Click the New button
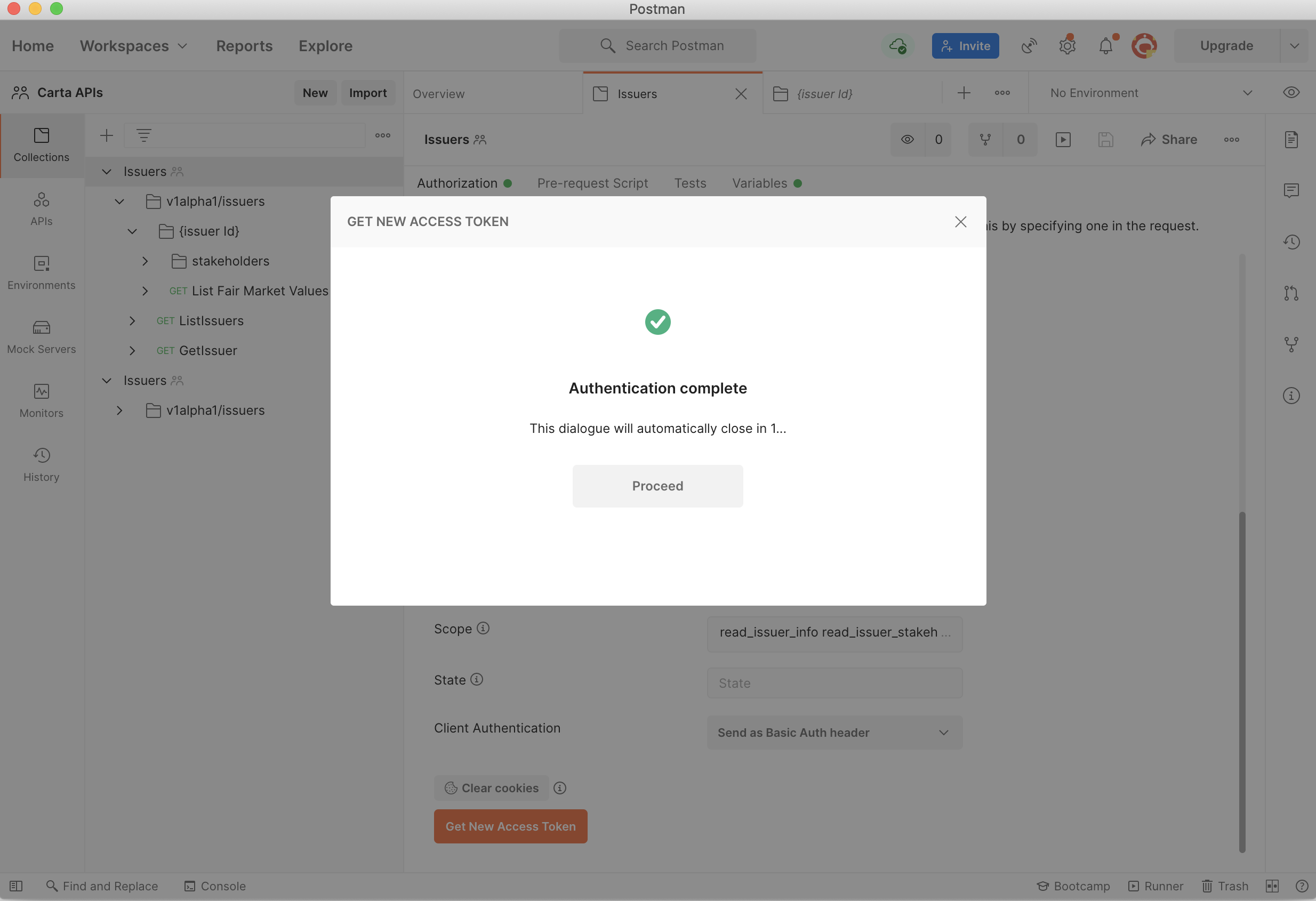 click(315, 93)
